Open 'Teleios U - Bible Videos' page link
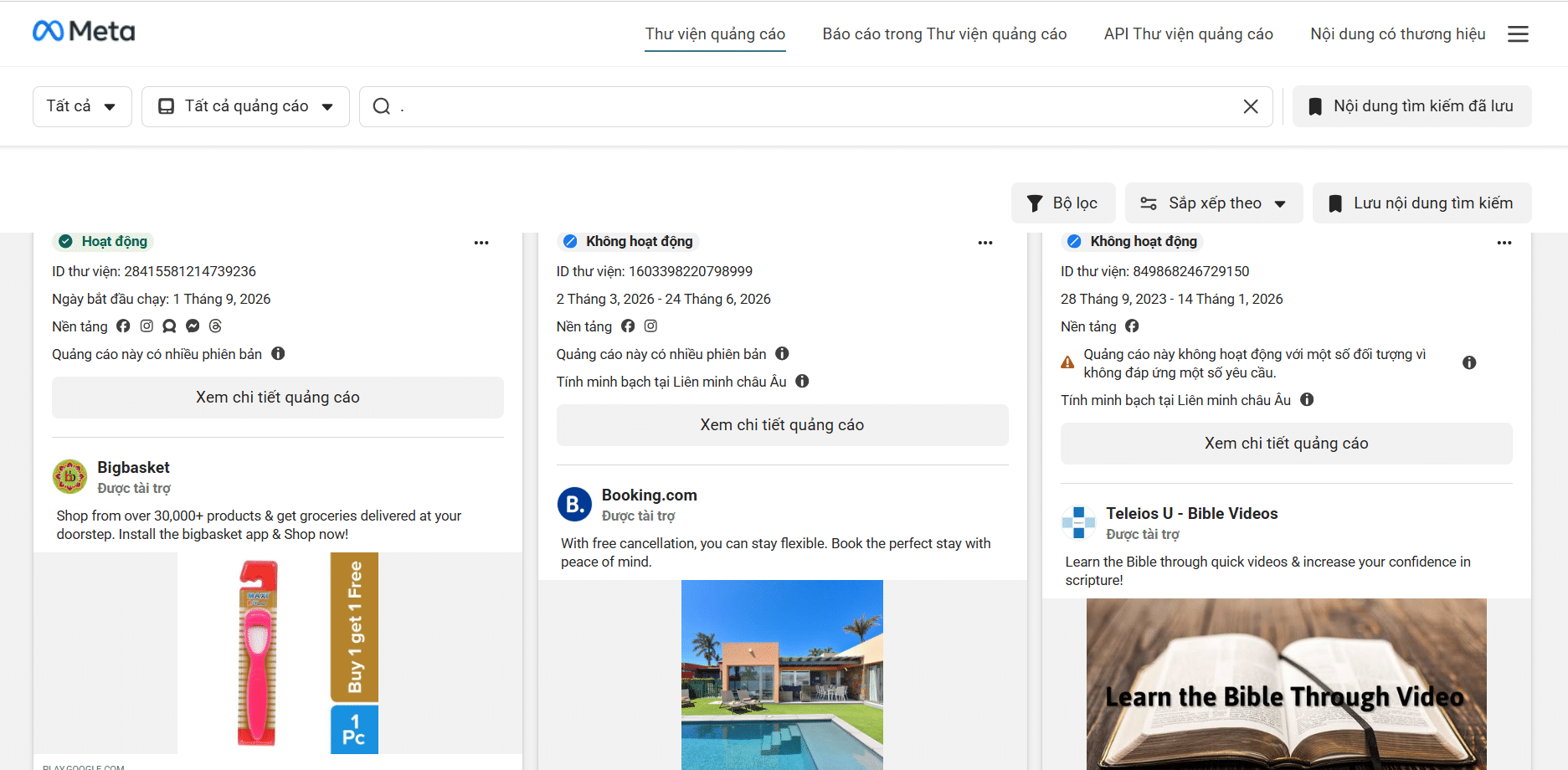The image size is (1568, 770). point(1192,513)
